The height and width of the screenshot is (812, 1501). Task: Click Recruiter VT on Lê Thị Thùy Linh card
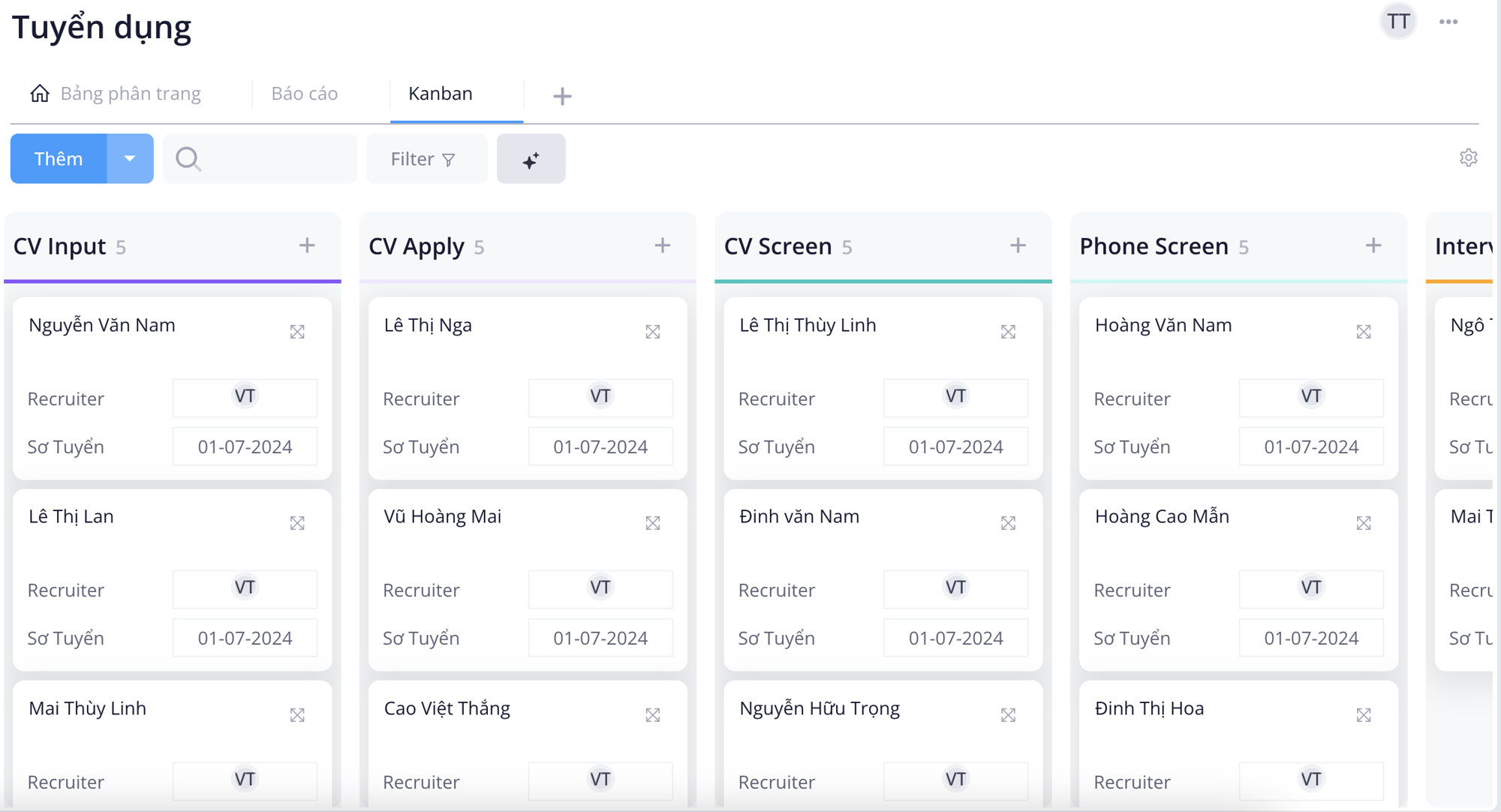pyautogui.click(x=955, y=397)
